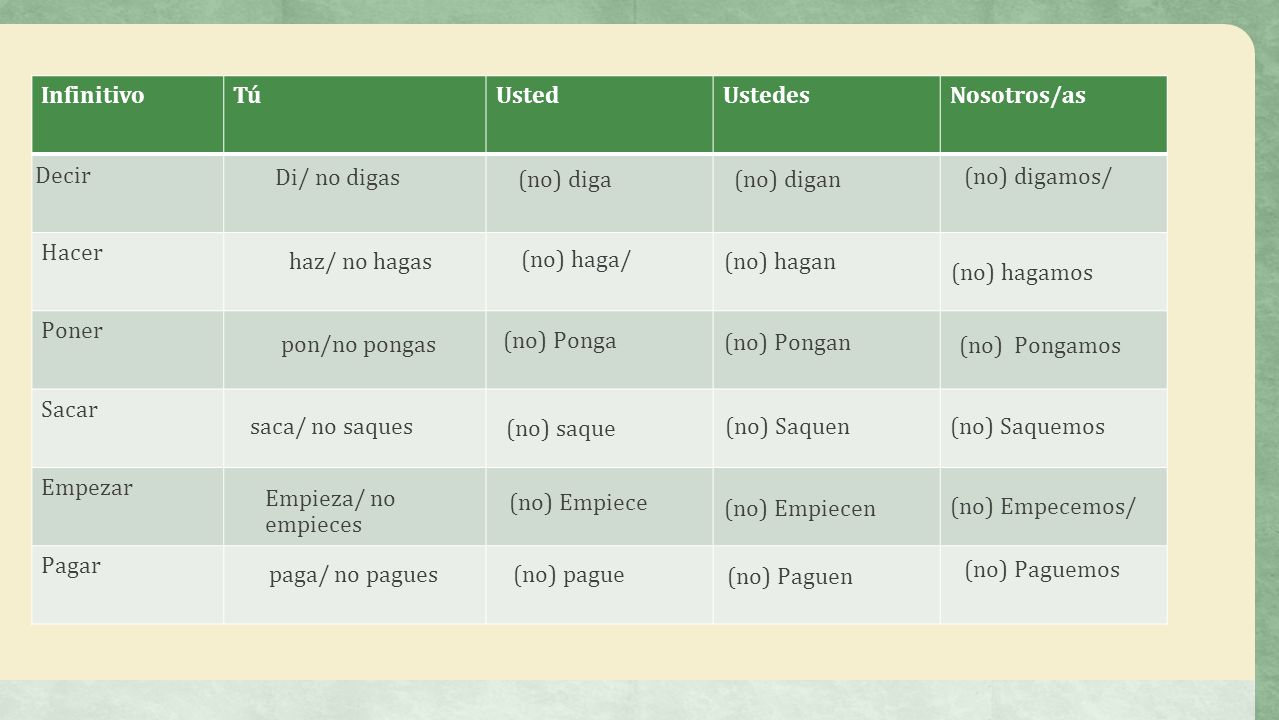
Task: Click the '(no) digamos/' text
Action: click(x=1038, y=178)
